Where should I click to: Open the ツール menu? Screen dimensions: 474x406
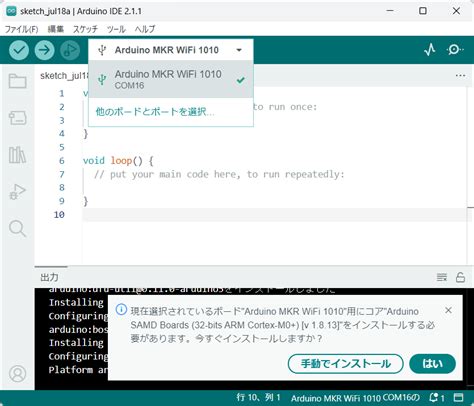coord(116,29)
